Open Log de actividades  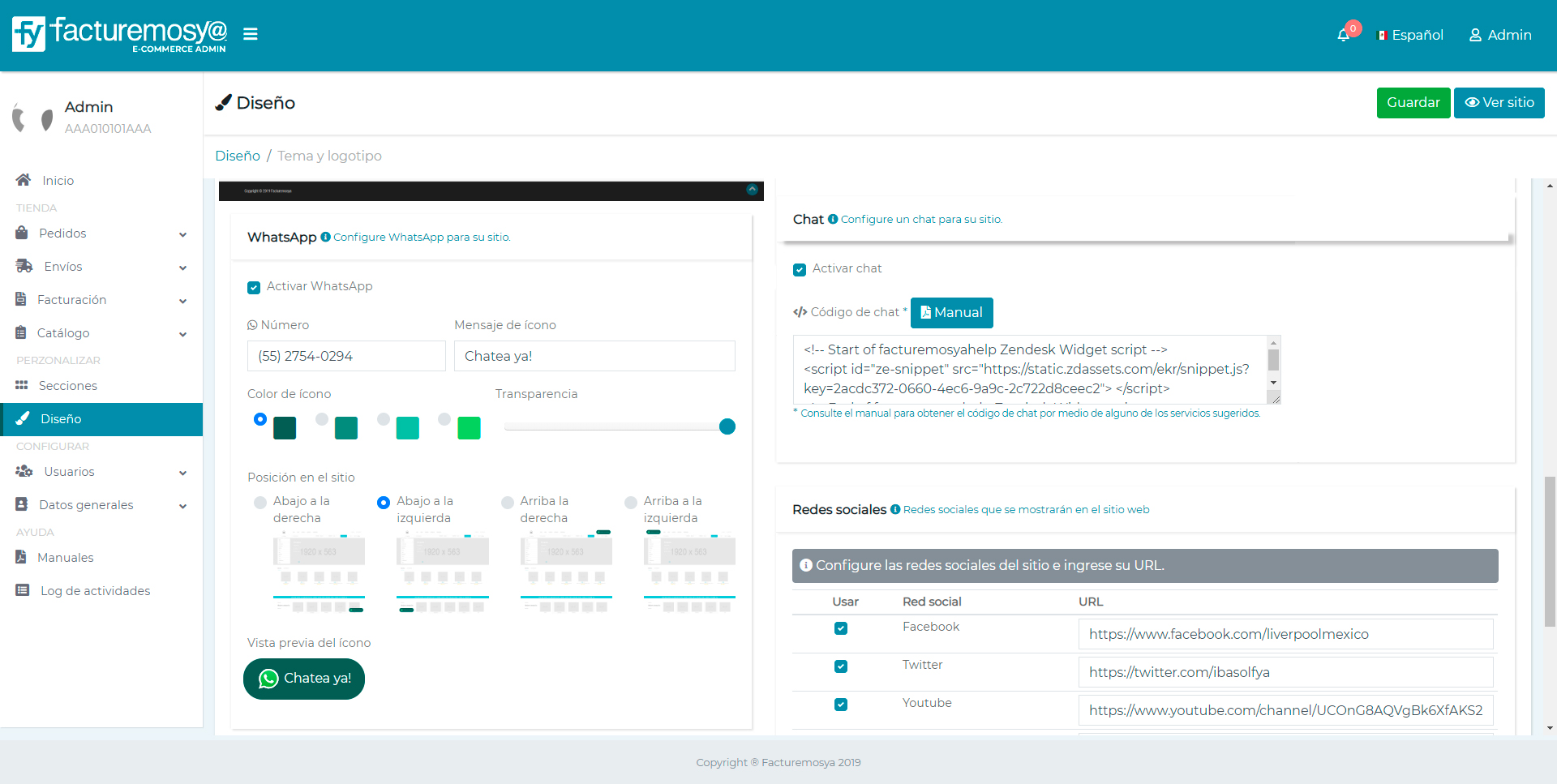(96, 590)
